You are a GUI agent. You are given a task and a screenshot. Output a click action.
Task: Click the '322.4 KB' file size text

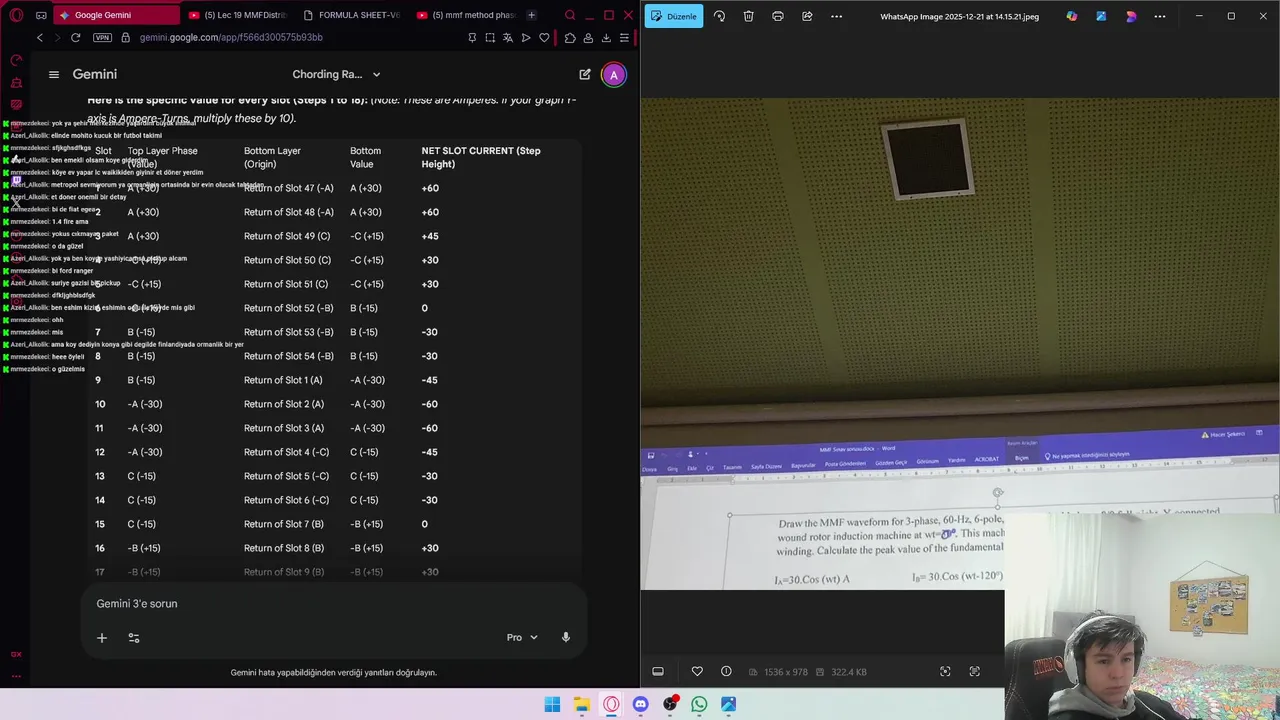(849, 672)
